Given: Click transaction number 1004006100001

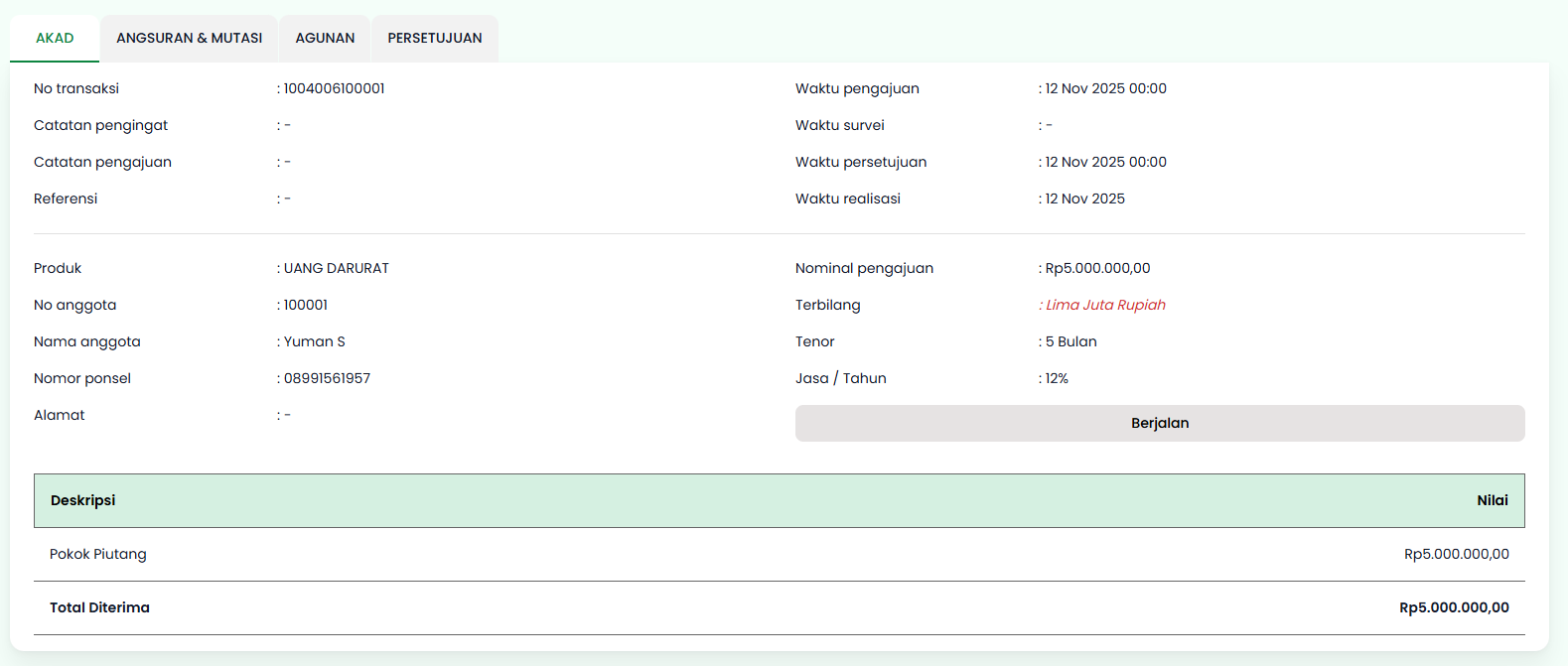Looking at the screenshot, I should tap(334, 88).
